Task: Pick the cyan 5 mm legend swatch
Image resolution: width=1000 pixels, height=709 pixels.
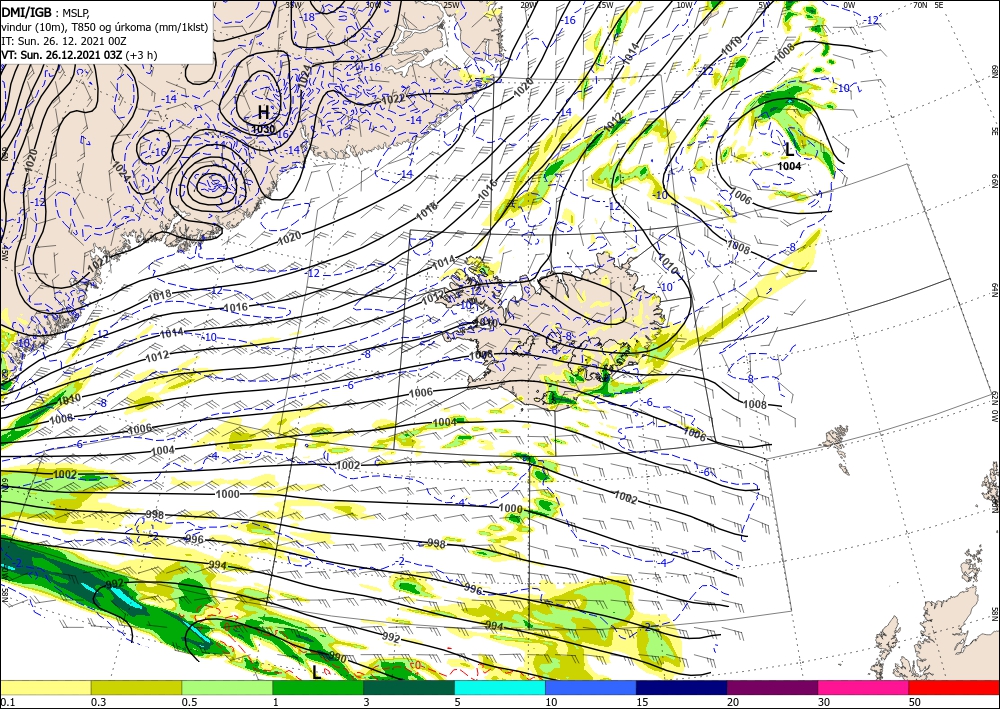Action: (500, 687)
